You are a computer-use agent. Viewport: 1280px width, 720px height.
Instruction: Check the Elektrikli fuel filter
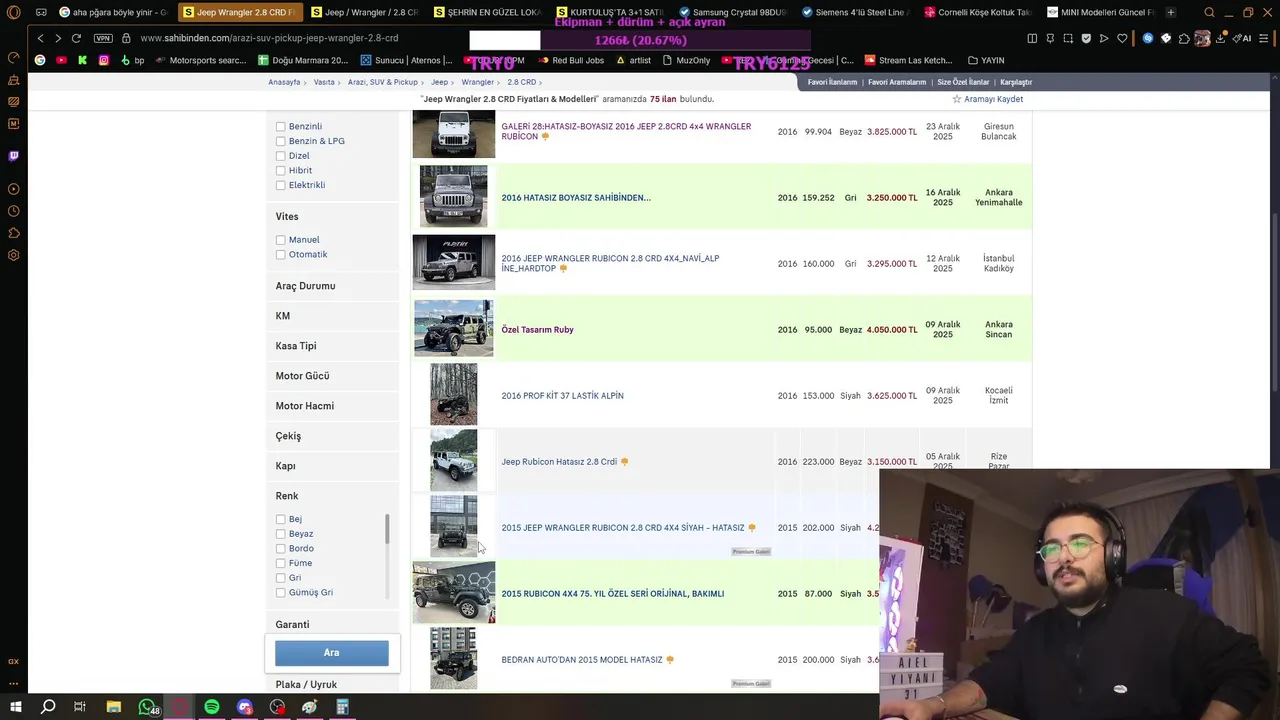(x=280, y=185)
